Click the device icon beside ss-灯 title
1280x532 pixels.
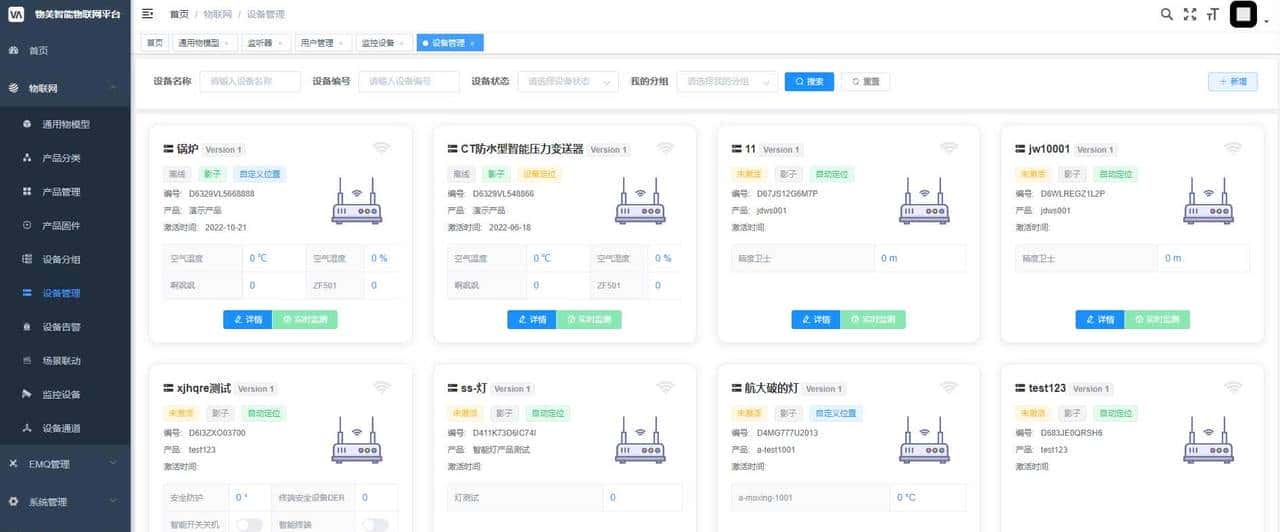453,388
